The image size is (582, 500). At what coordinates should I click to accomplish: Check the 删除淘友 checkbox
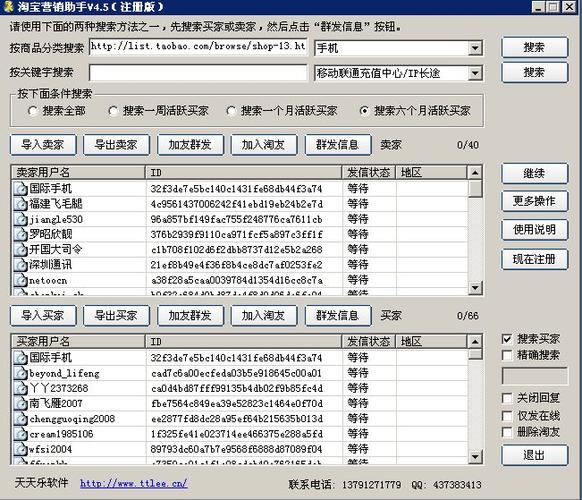(507, 432)
